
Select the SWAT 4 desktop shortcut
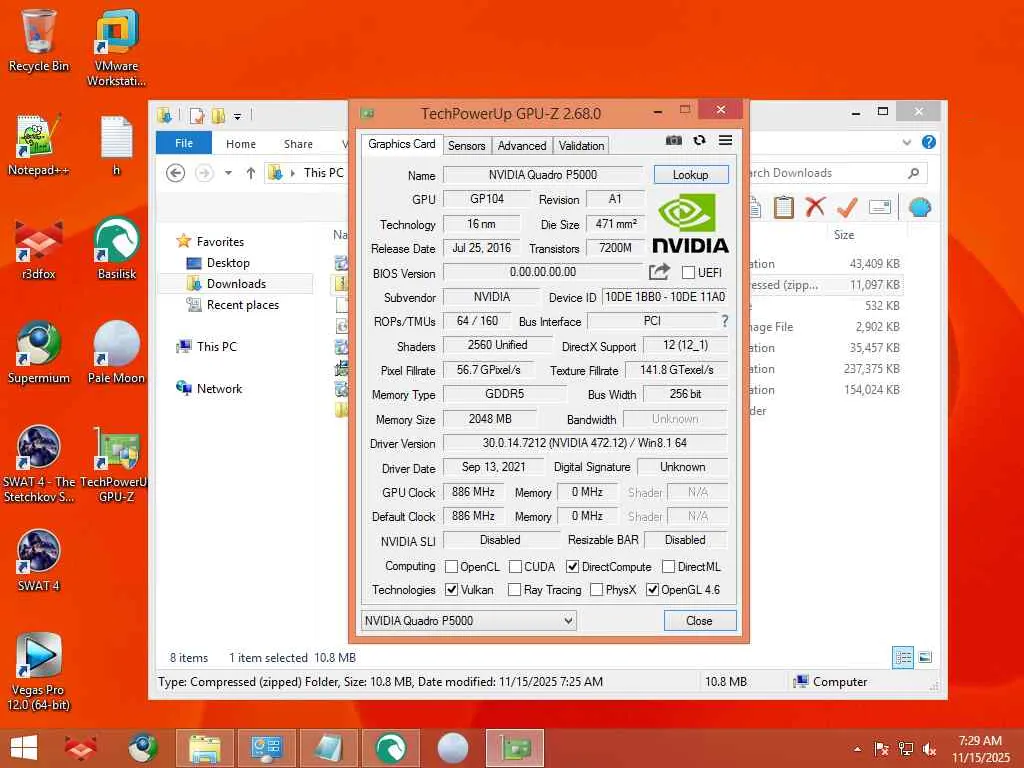(39, 560)
